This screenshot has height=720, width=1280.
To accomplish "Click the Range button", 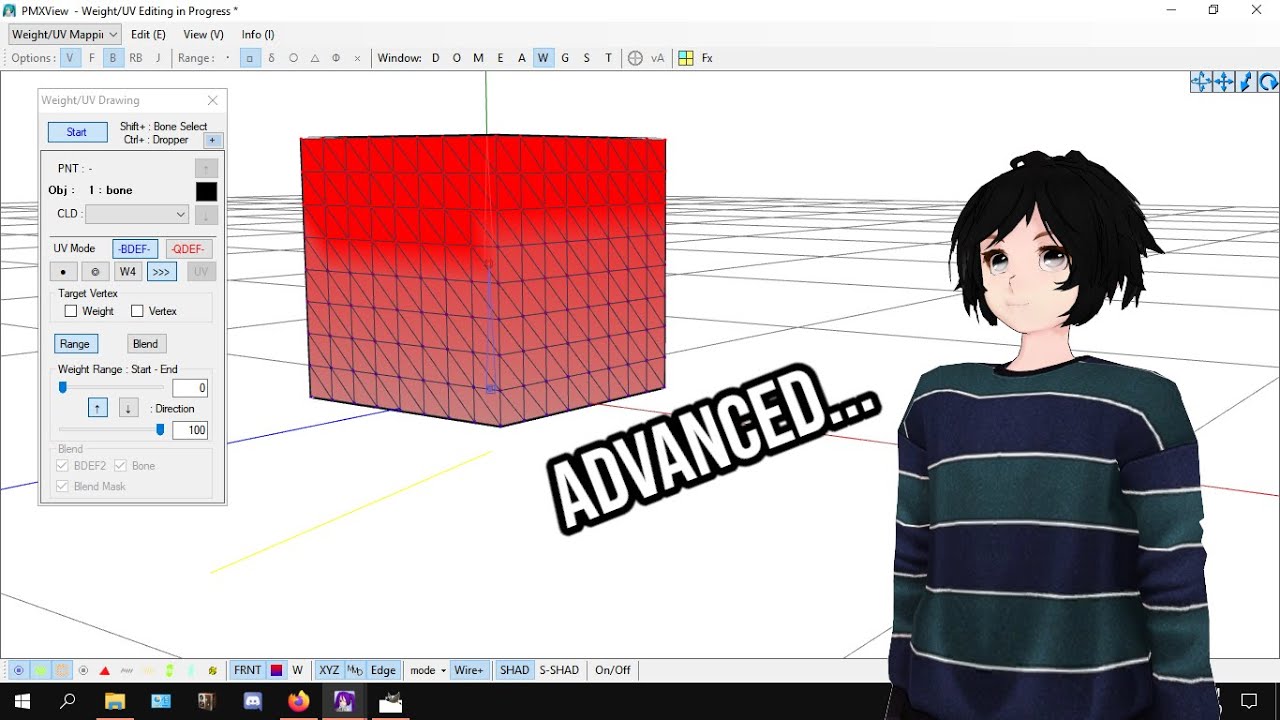I will coord(75,344).
